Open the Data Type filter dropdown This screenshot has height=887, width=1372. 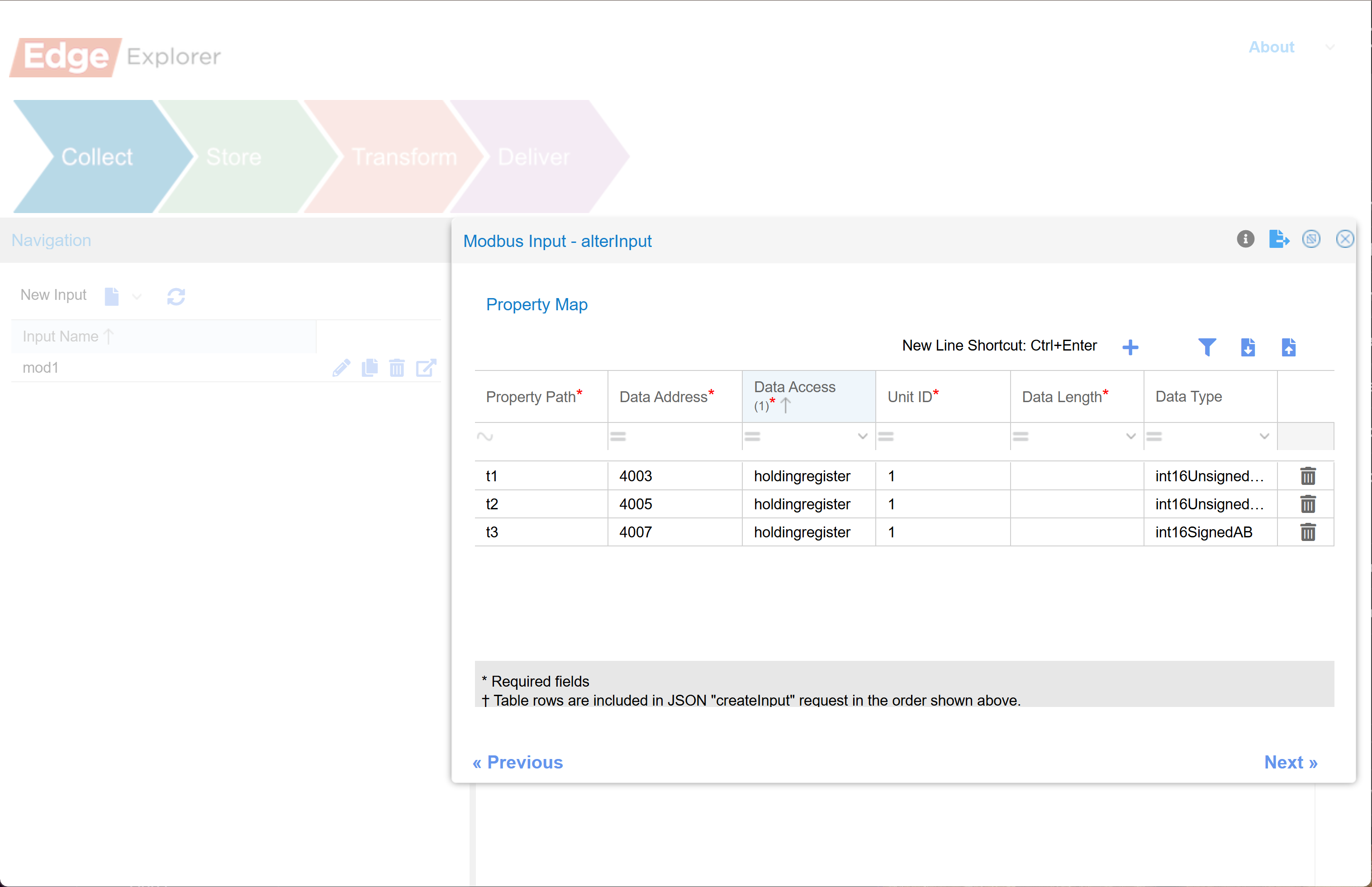pyautogui.click(x=1264, y=436)
